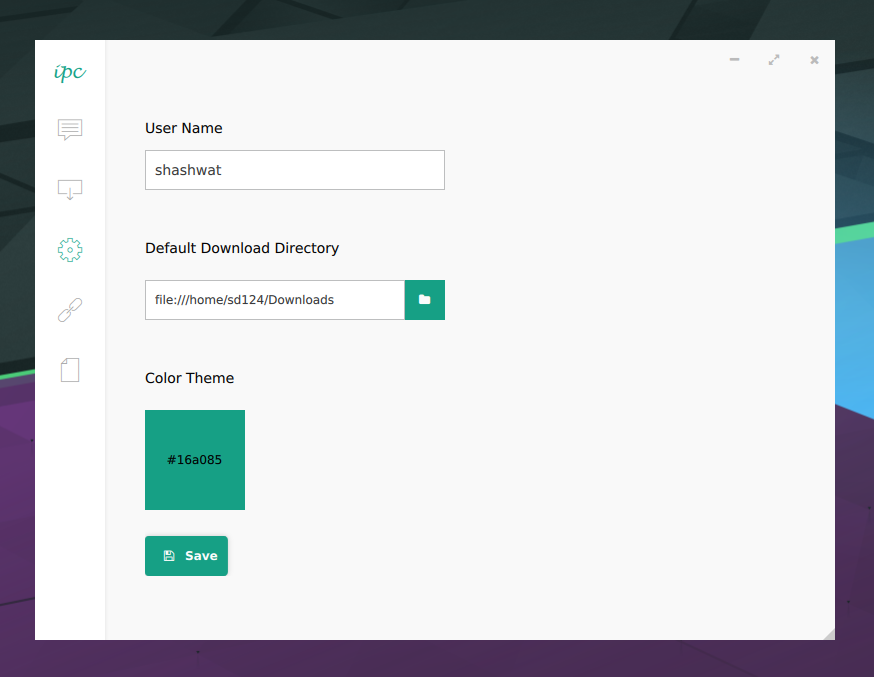Click the ipc logo in sidebar
874x677 pixels.
70,72
